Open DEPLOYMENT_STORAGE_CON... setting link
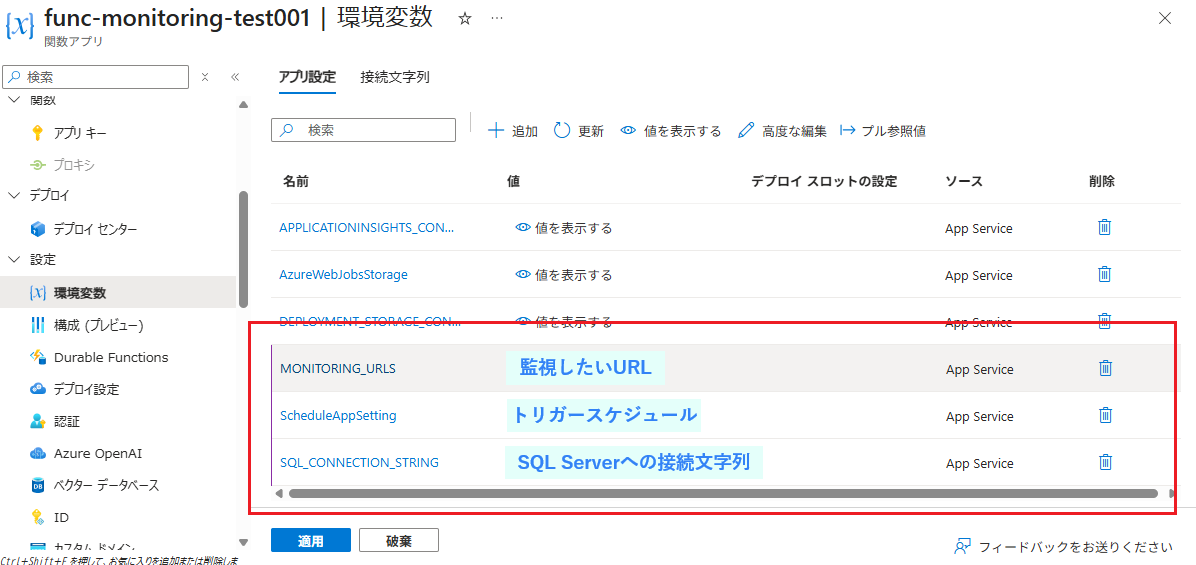 [370, 321]
